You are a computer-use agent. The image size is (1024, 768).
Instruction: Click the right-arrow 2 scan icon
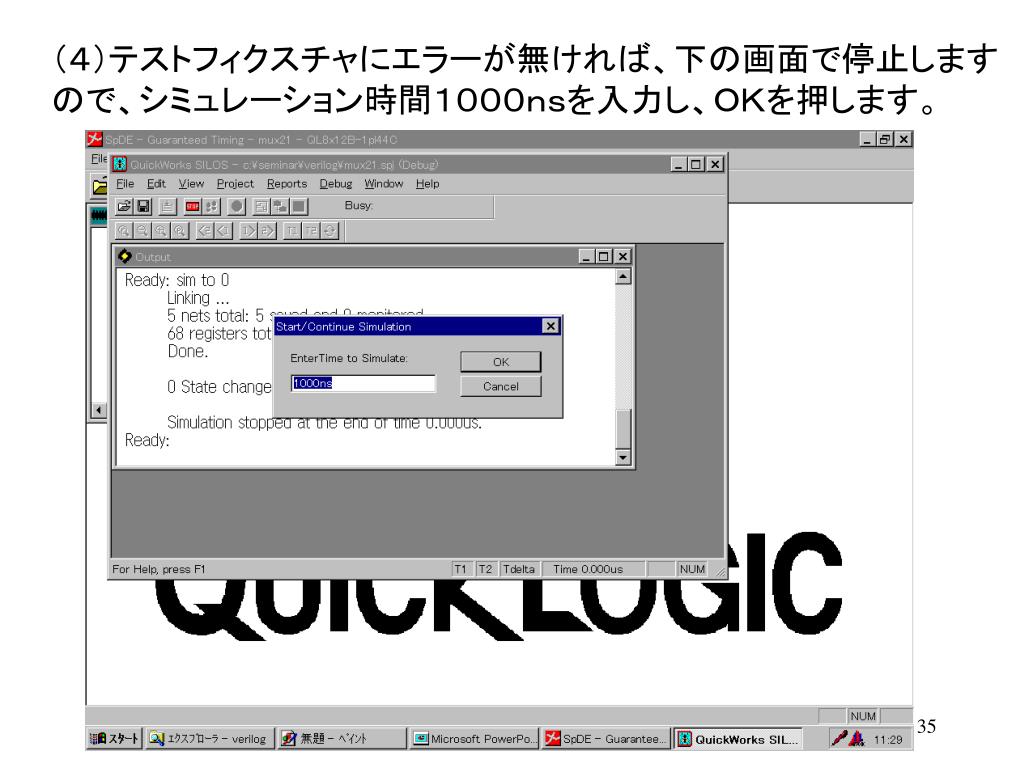268,231
